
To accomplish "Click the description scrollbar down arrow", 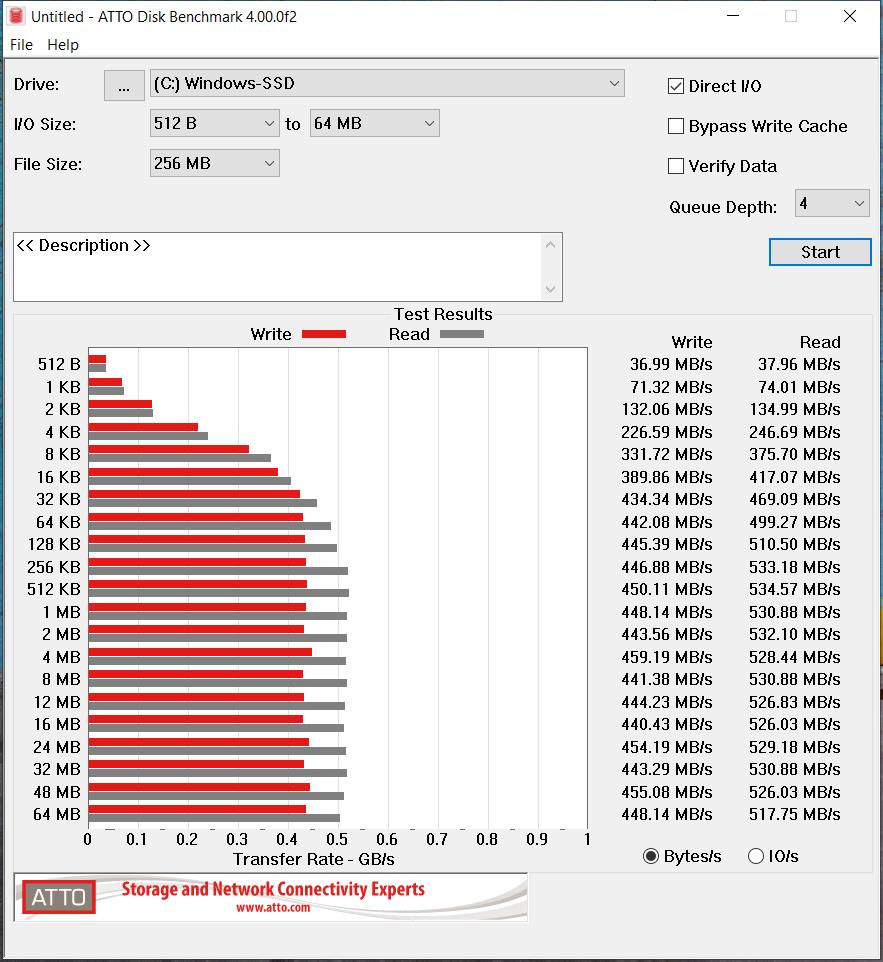I will (550, 289).
